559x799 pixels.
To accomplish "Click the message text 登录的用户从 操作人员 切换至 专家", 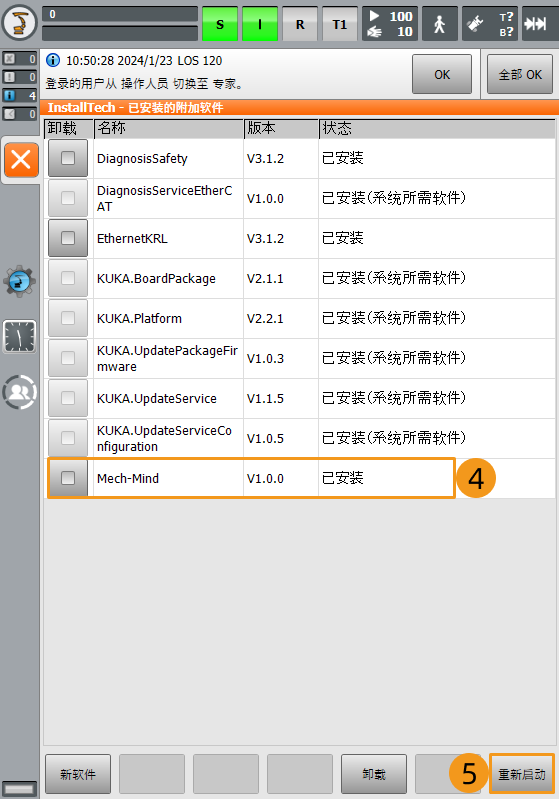I will pos(144,84).
